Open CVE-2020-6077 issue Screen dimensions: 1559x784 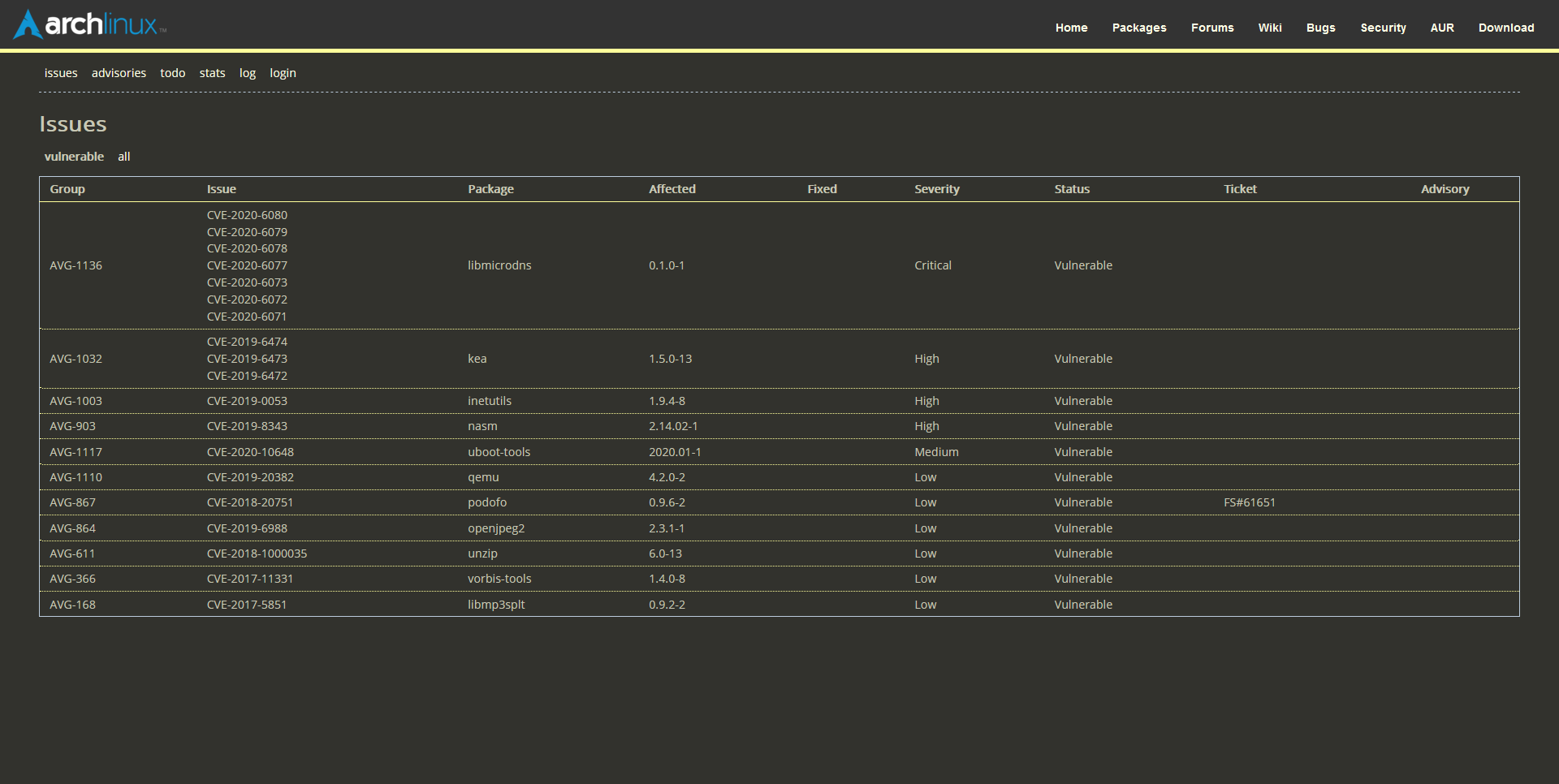(247, 265)
